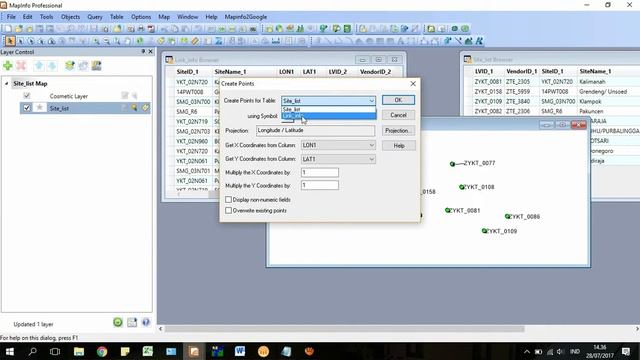The image size is (640, 360).
Task: Click Kalimanah cell in Site_list Browser
Action: pyautogui.click(x=592, y=82)
